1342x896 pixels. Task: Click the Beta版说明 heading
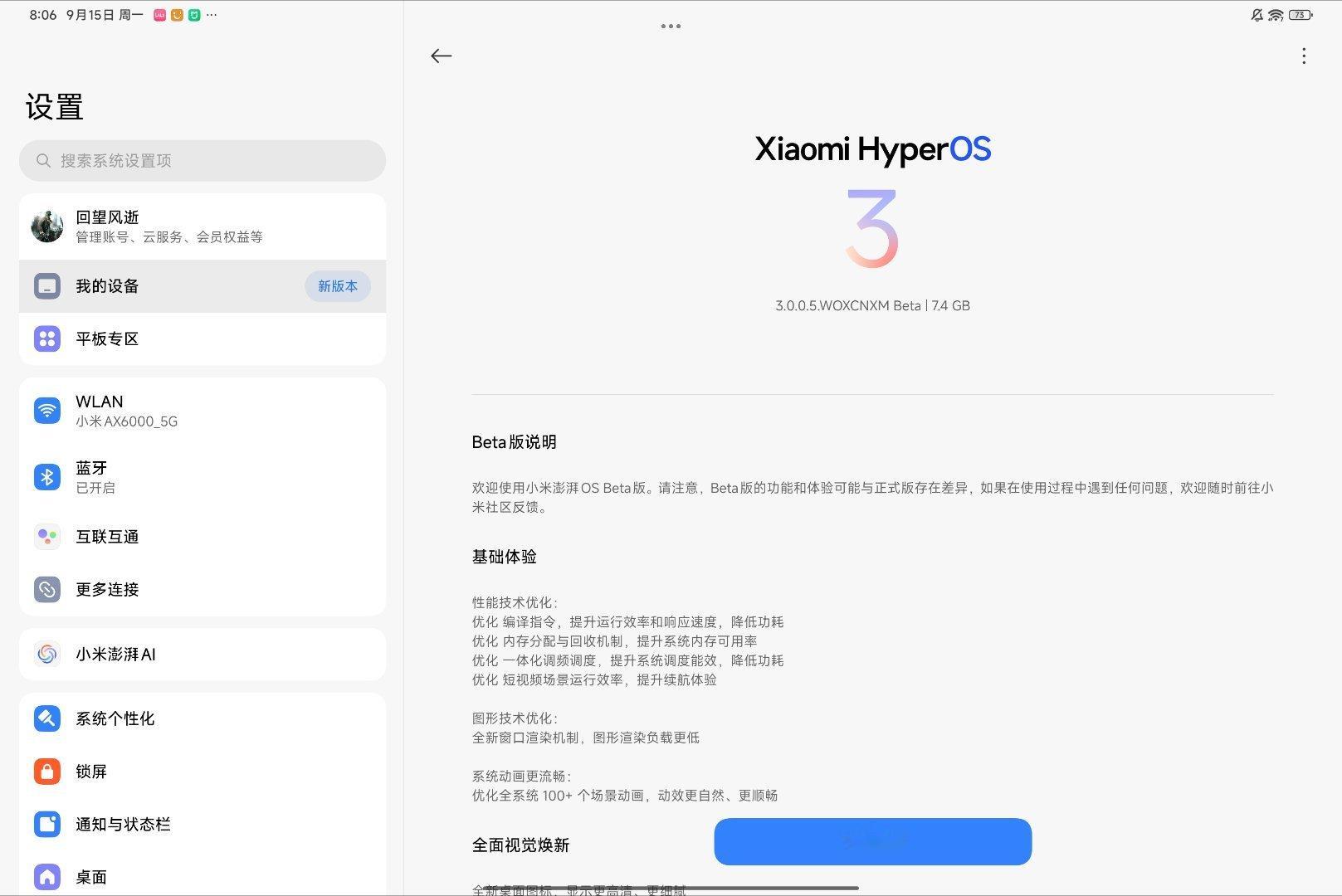[514, 442]
